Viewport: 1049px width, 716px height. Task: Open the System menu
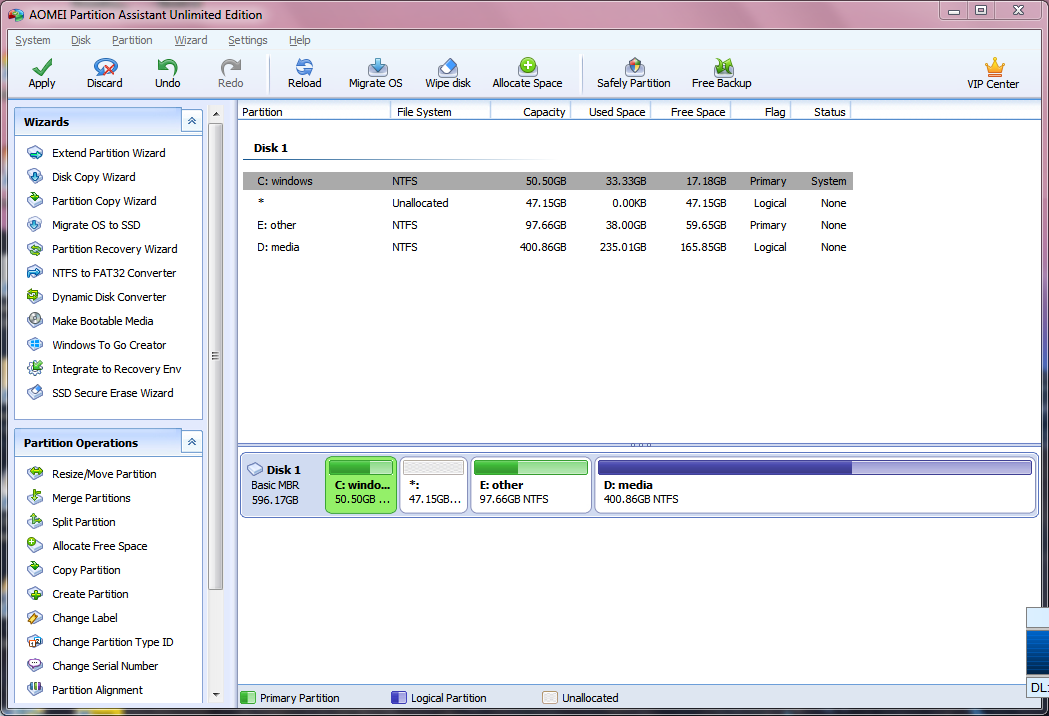[33, 40]
